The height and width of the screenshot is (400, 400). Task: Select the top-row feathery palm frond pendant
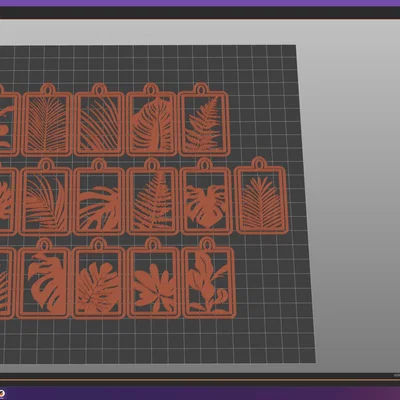pos(46,120)
